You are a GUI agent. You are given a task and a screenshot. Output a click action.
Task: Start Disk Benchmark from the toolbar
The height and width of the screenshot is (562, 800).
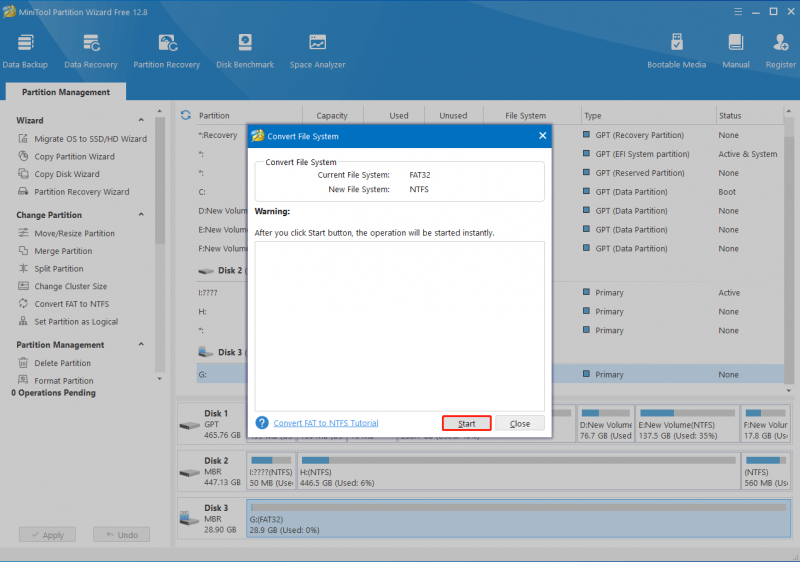point(245,51)
